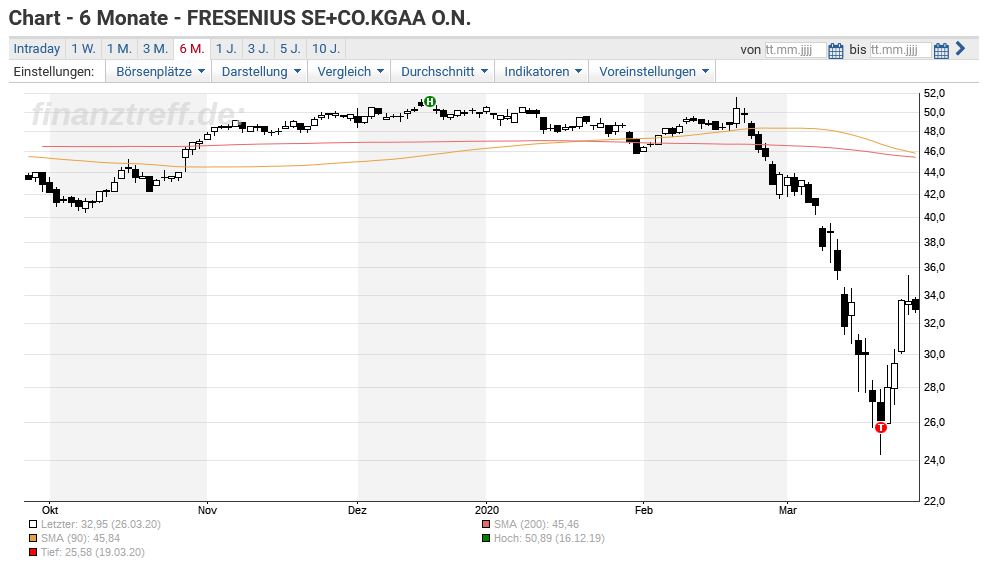Viewport: 987px width, 565px height.
Task: Select the 10 J. time range tab
Action: click(x=325, y=48)
